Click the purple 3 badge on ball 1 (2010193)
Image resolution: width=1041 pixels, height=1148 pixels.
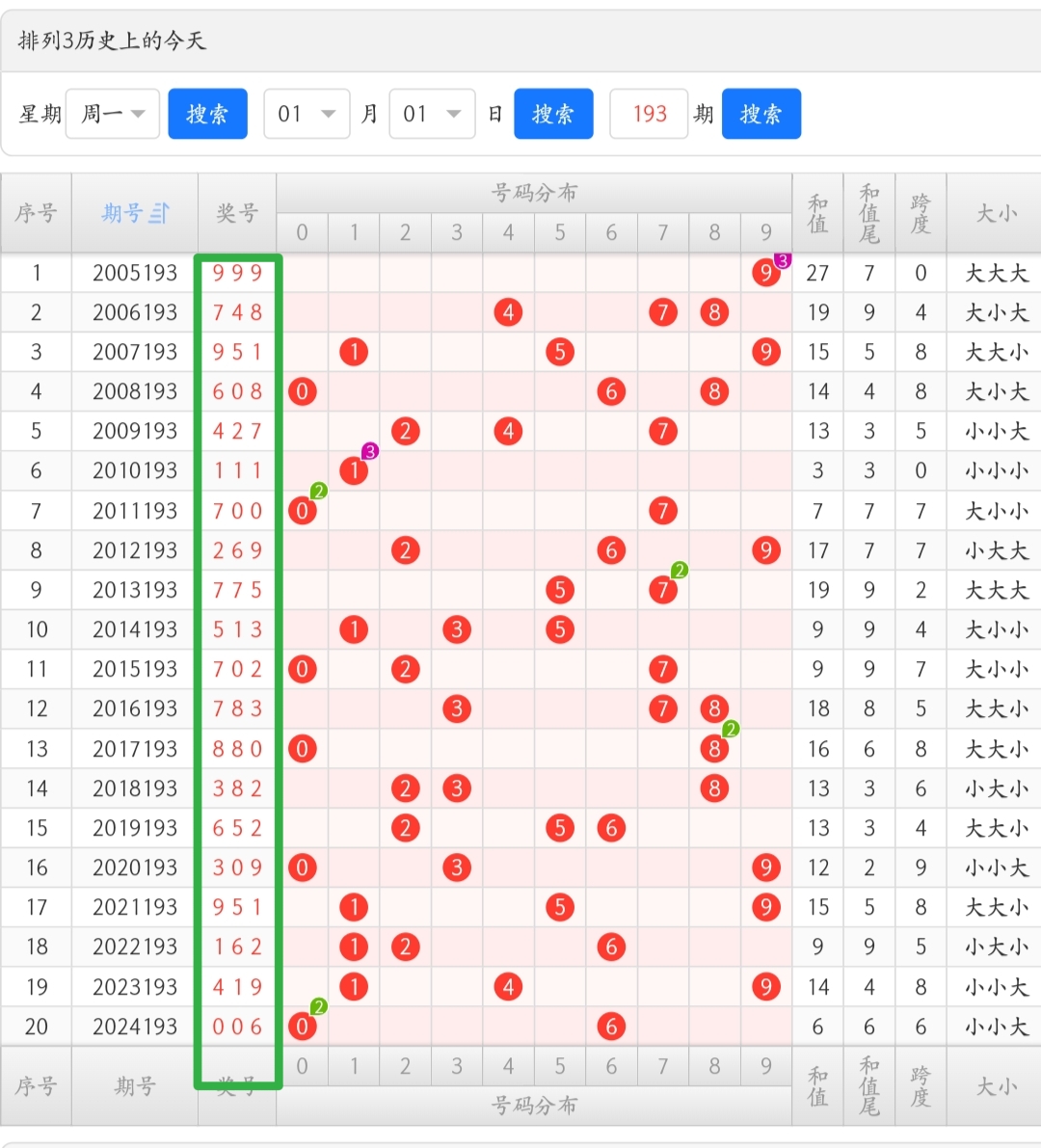pyautogui.click(x=370, y=450)
